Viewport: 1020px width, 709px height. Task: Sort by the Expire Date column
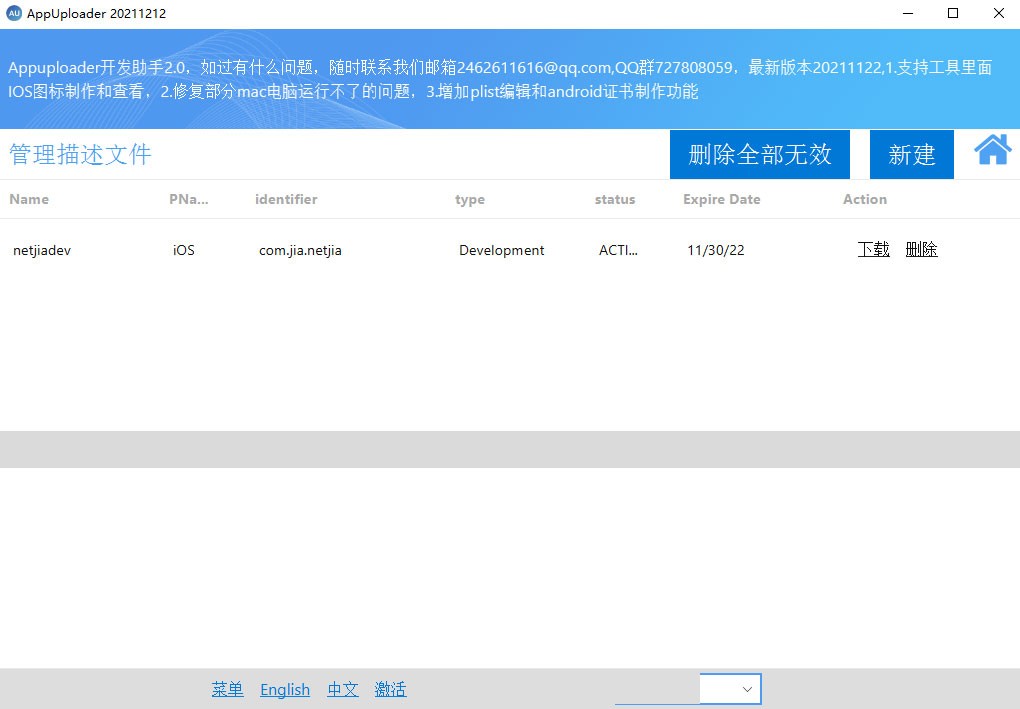[721, 199]
